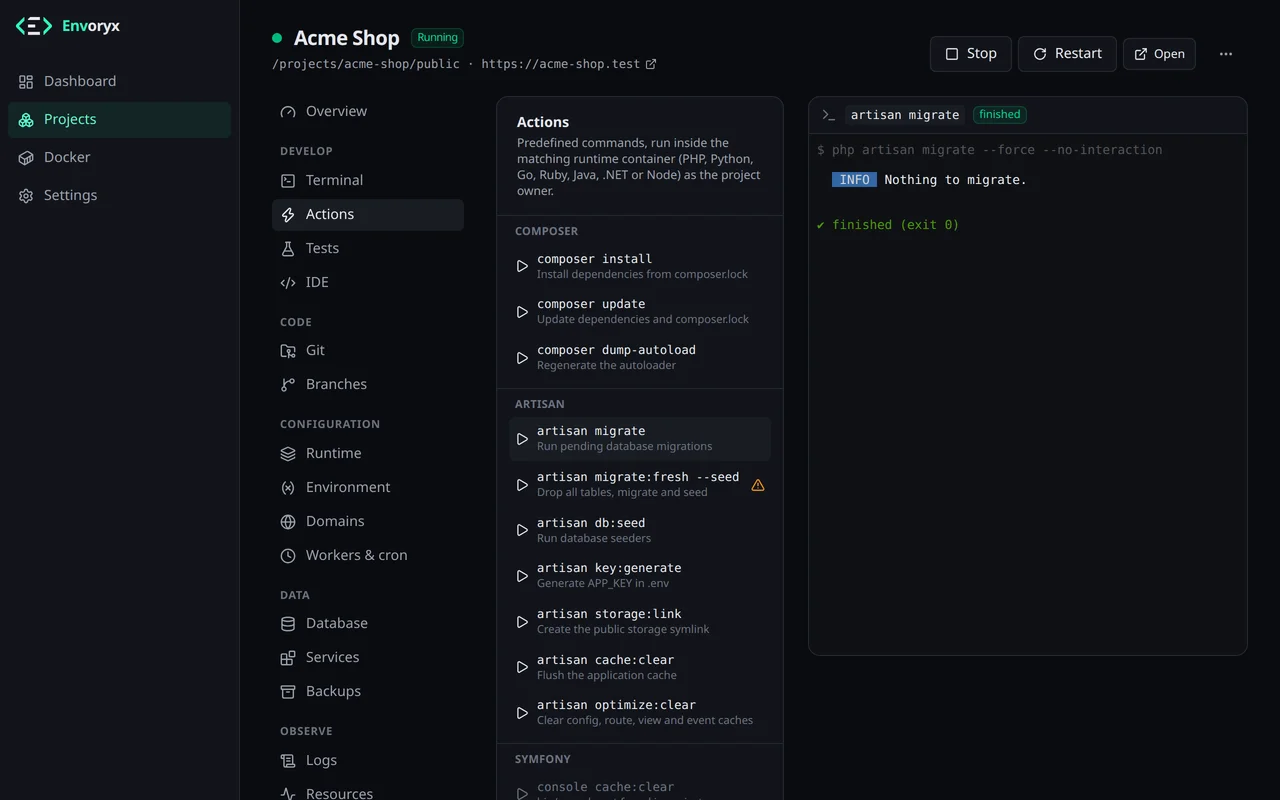Run the composer install action
Image resolution: width=1280 pixels, height=800 pixels.
point(640,266)
